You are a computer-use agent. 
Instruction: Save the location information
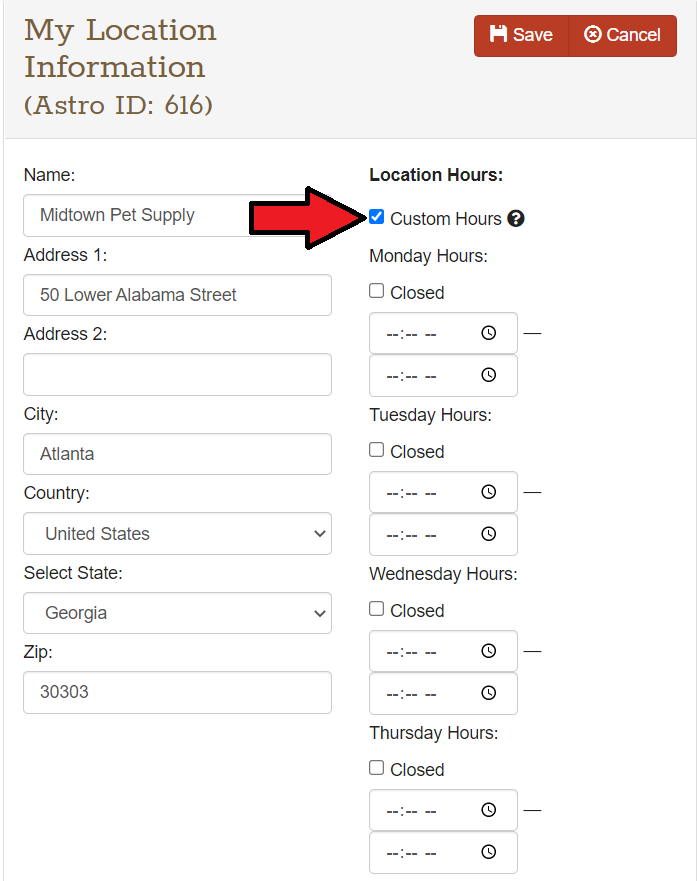pyautogui.click(x=521, y=35)
